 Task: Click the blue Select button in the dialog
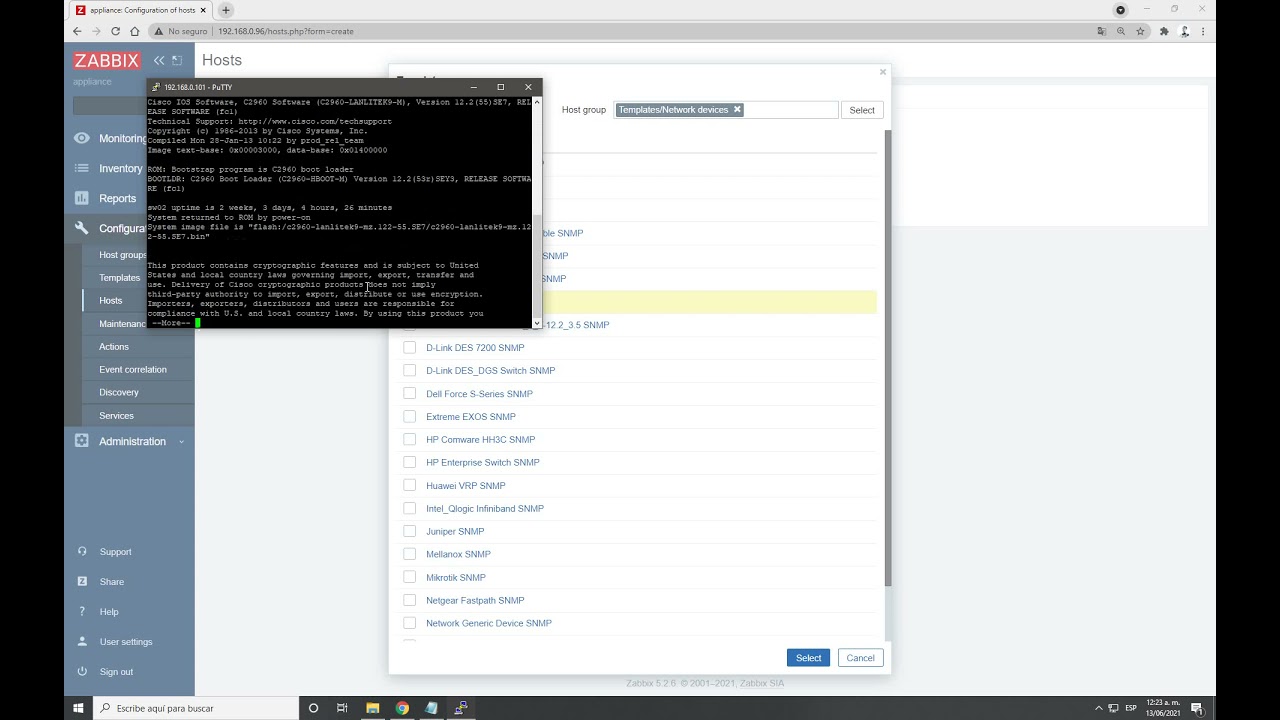pyautogui.click(x=808, y=657)
